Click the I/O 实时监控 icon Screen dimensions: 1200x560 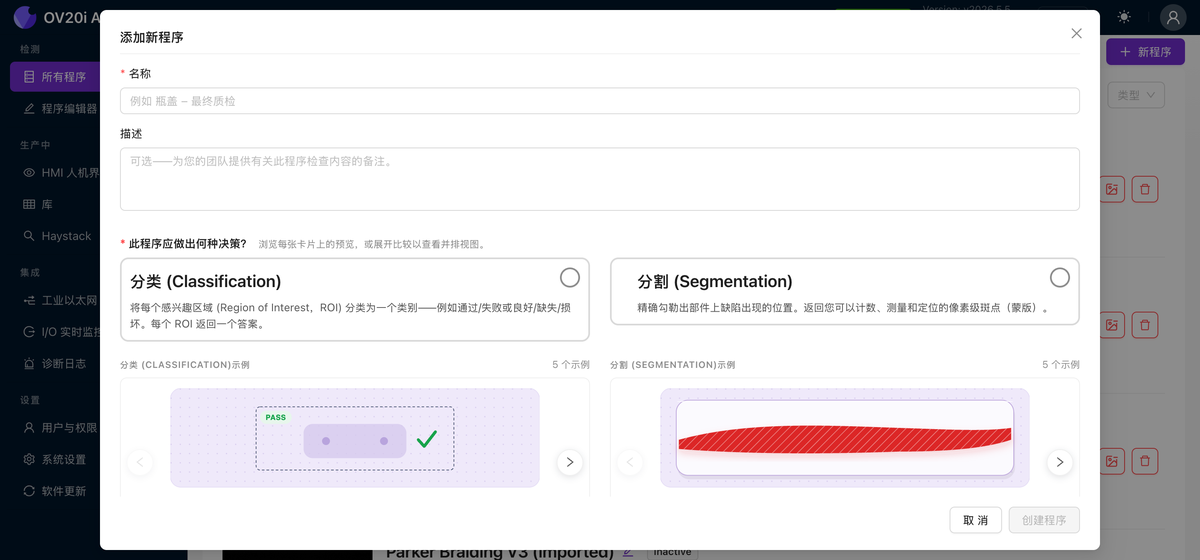click(x=29, y=332)
